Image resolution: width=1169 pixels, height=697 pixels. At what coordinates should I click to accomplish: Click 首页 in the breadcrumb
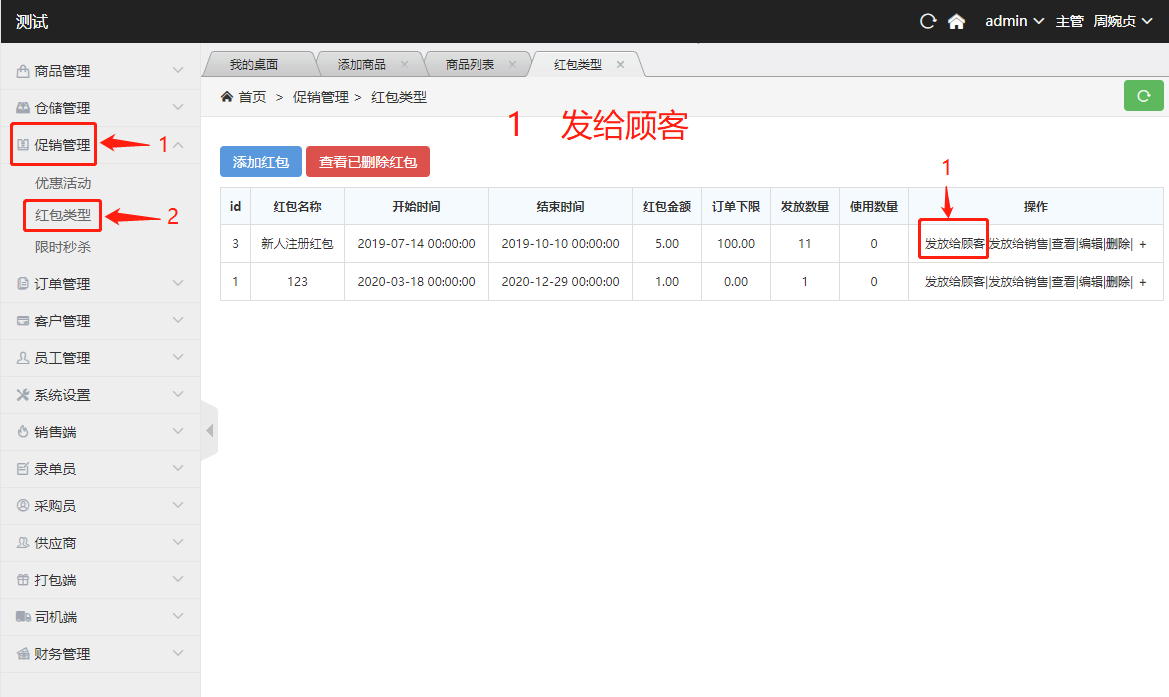coord(252,97)
